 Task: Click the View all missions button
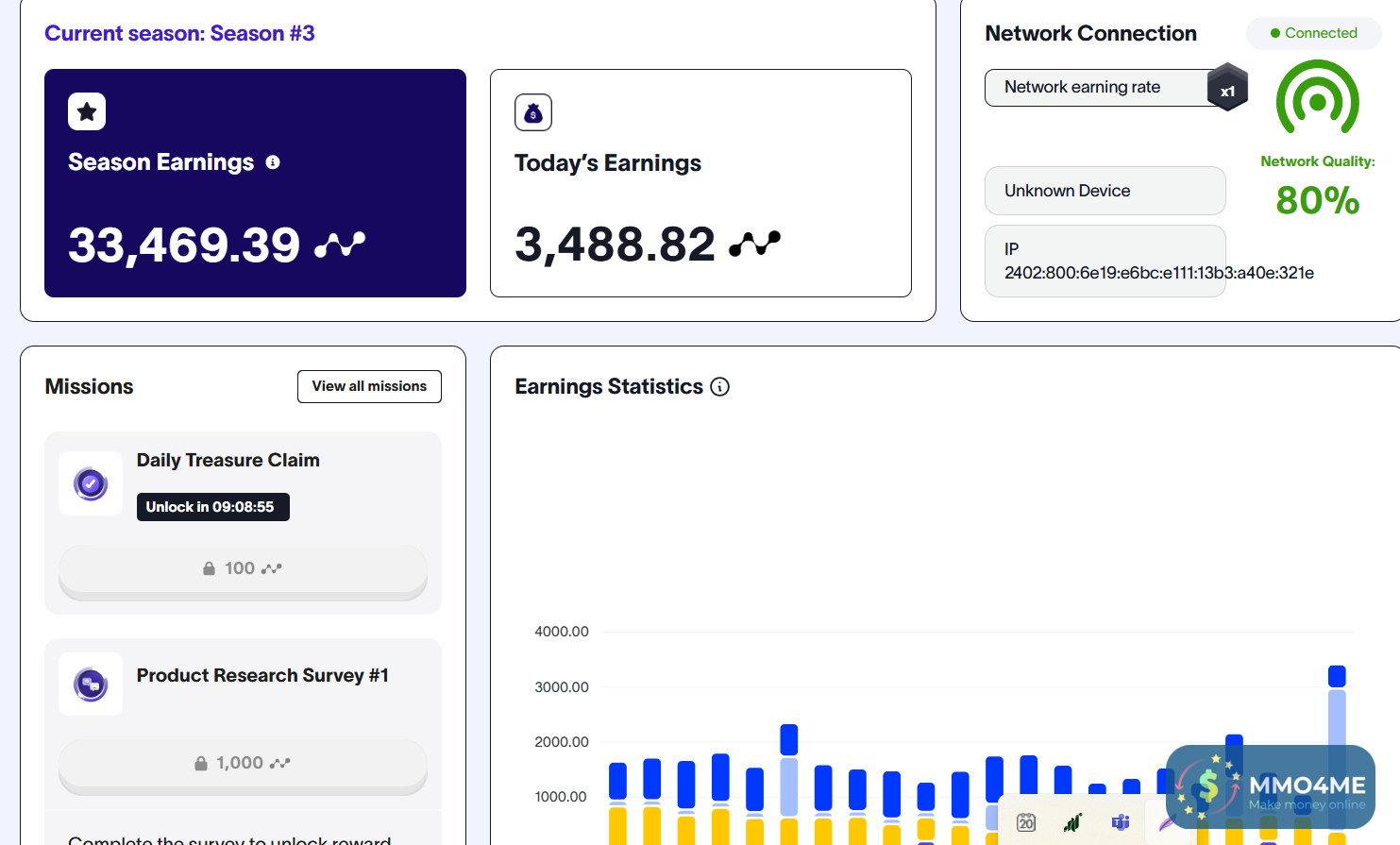click(369, 386)
